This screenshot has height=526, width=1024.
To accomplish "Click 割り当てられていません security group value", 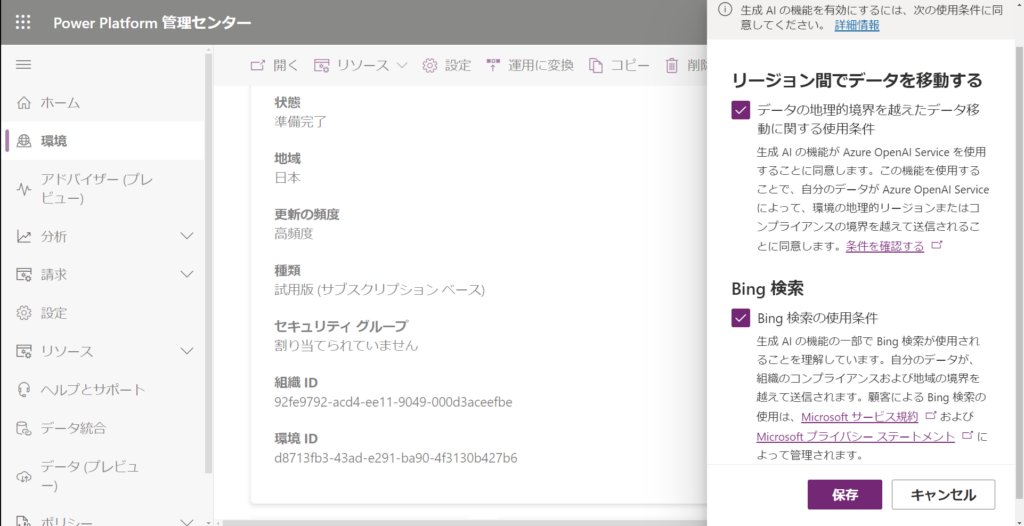I will click(346, 345).
